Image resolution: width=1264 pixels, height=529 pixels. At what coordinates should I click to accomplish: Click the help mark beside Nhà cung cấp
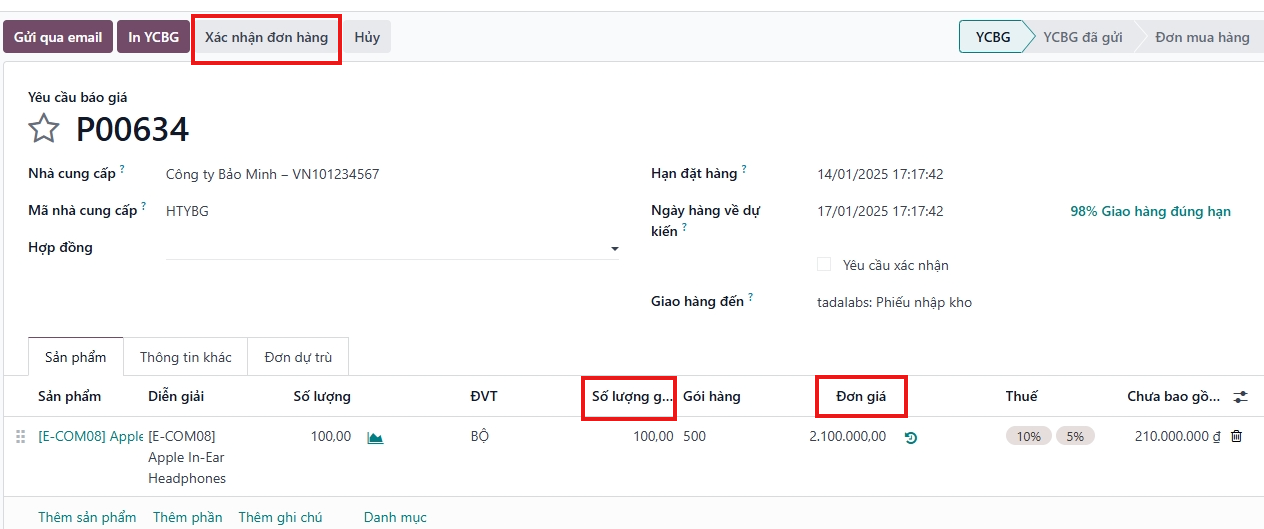coord(122,170)
